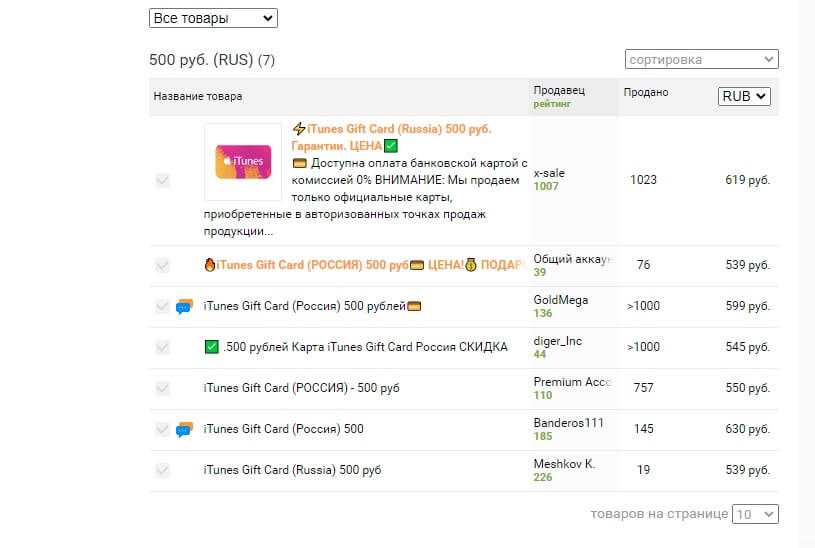The height and width of the screenshot is (548, 815).
Task: Click the lightning bolt icon in the x-sale listing title
Action: pos(298,129)
